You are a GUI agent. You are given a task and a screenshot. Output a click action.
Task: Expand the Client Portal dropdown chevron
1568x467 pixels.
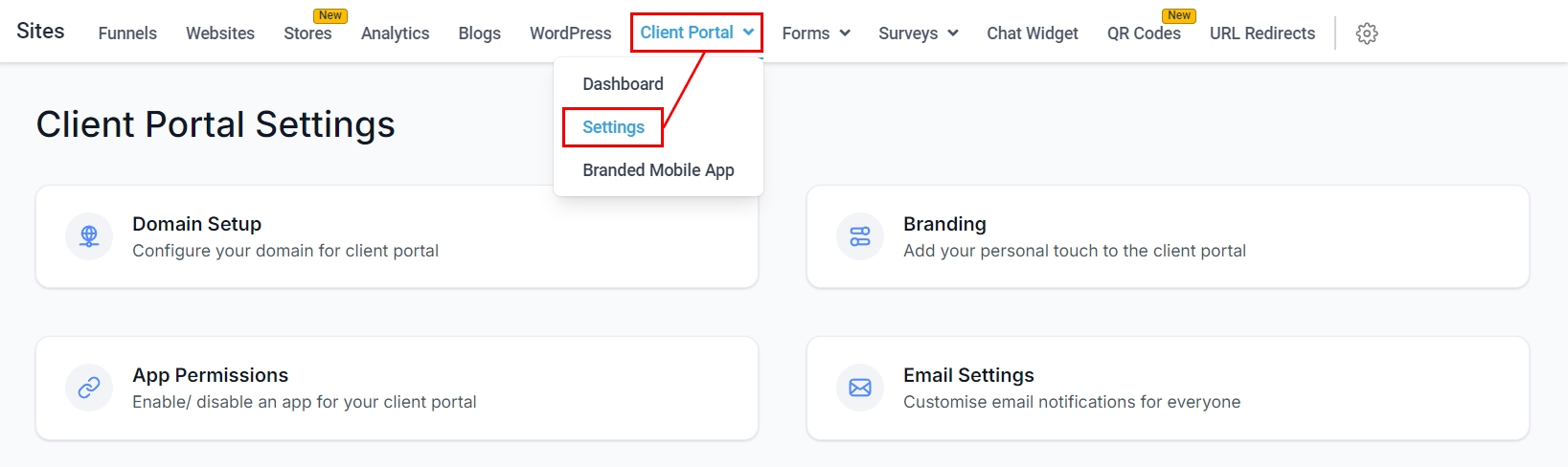click(x=748, y=32)
